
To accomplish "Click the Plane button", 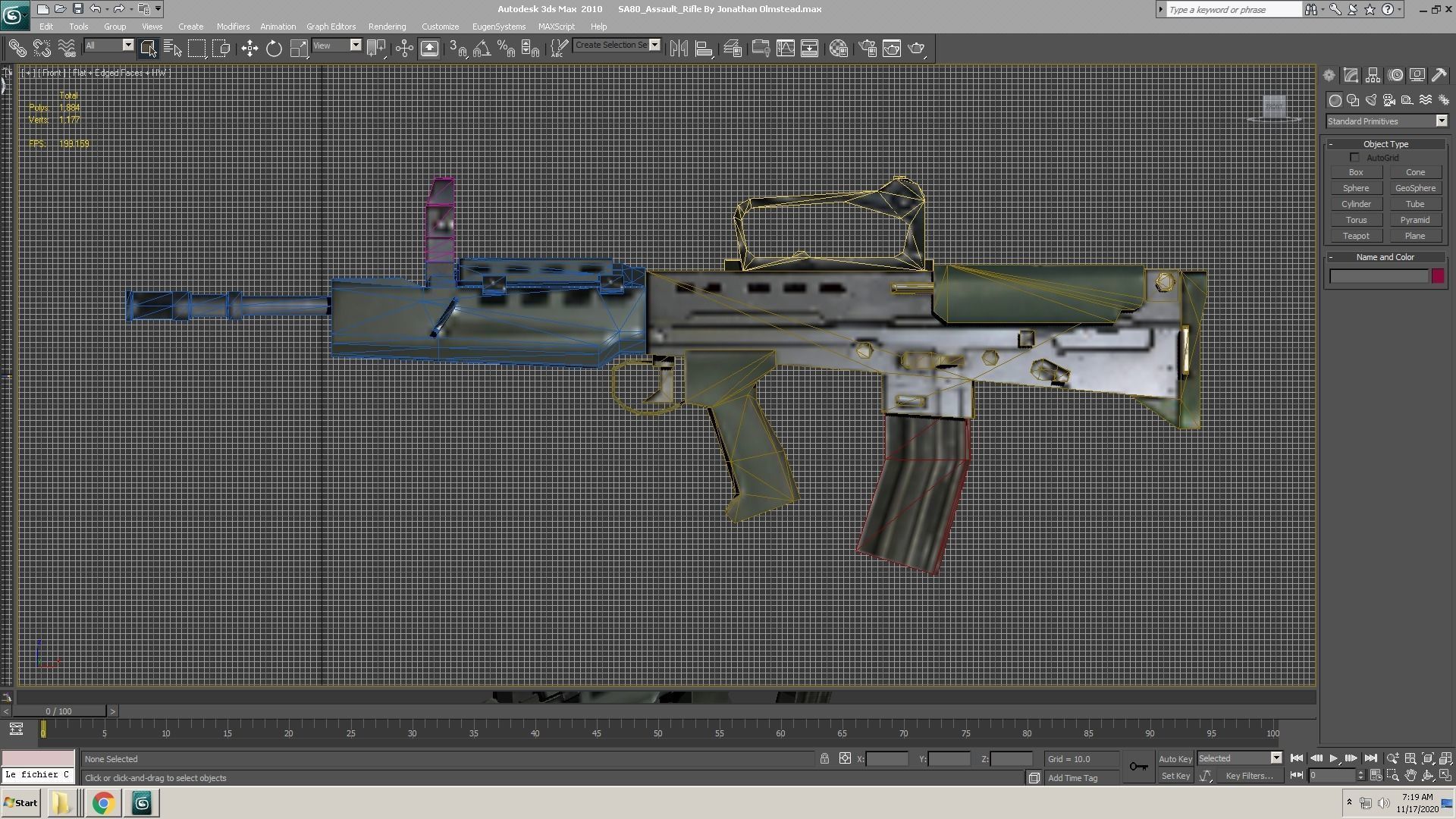I will 1415,236.
